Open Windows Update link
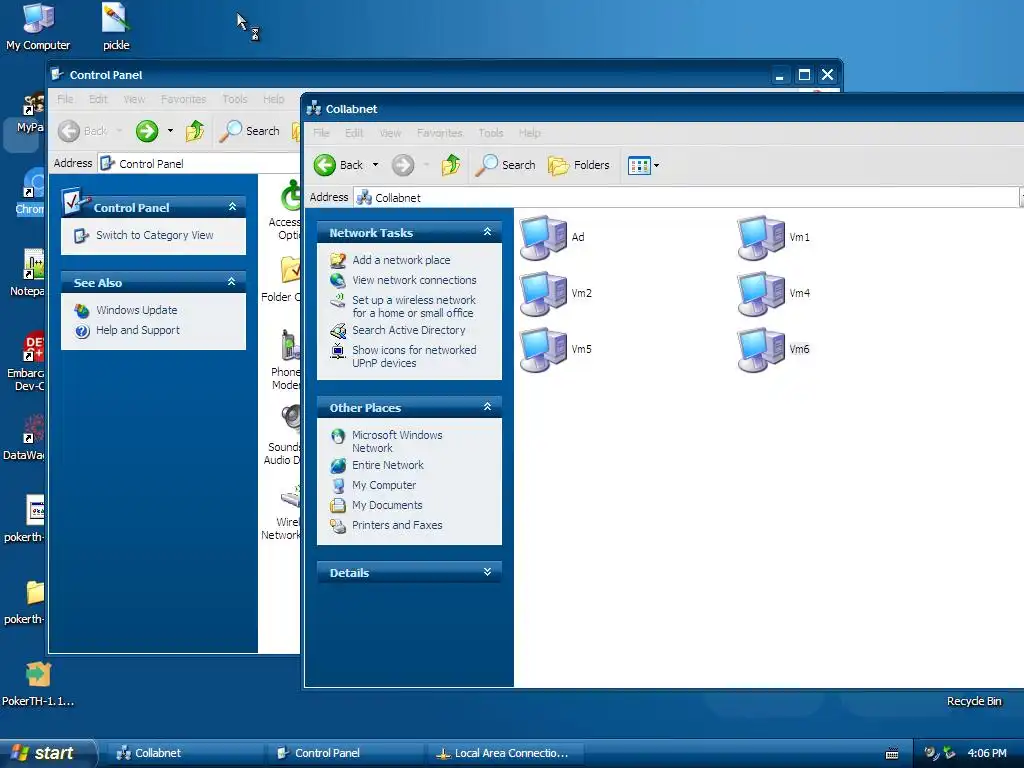This screenshot has width=1024, height=768. pyautogui.click(x=136, y=310)
